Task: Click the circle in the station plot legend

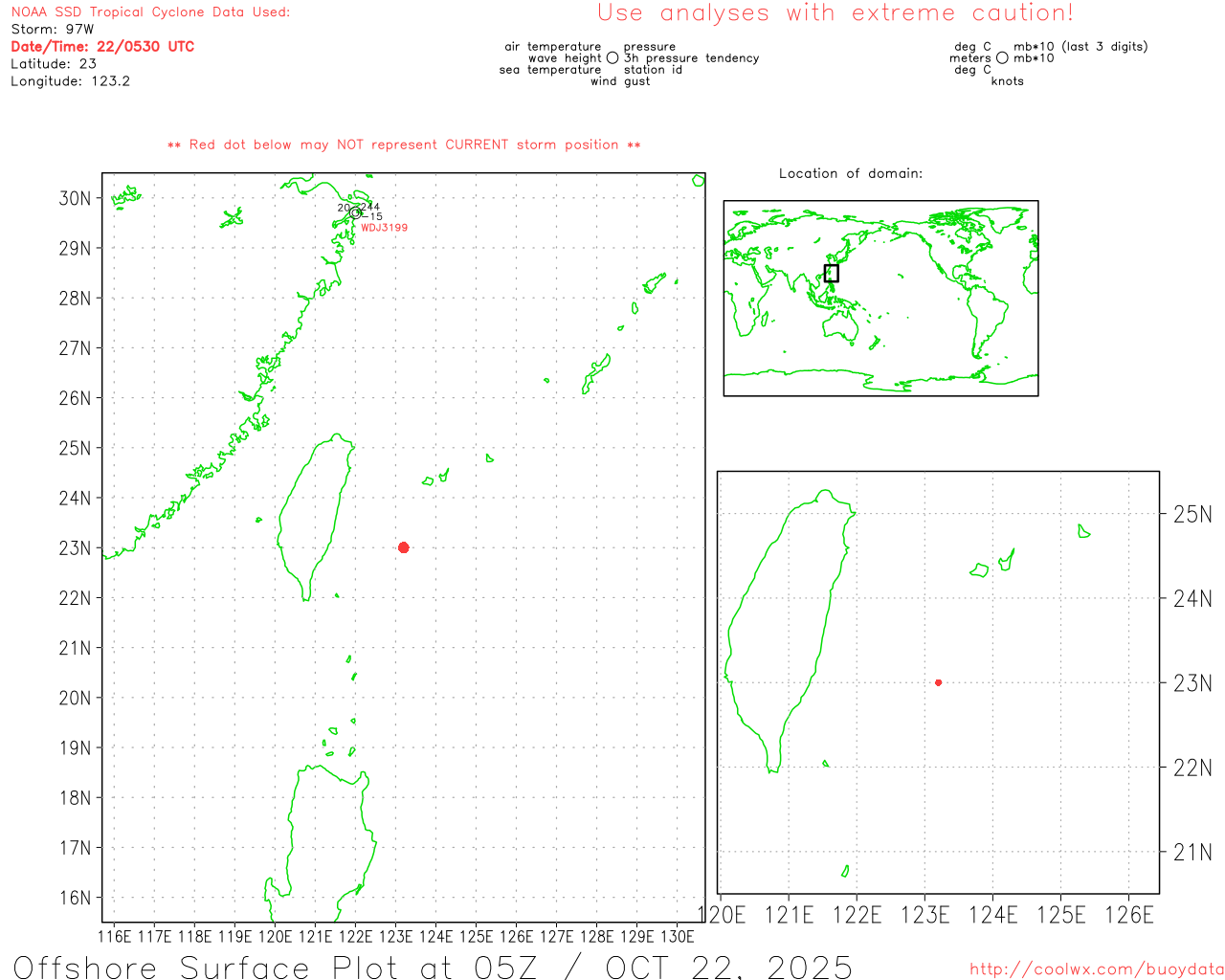Action: 612,58
